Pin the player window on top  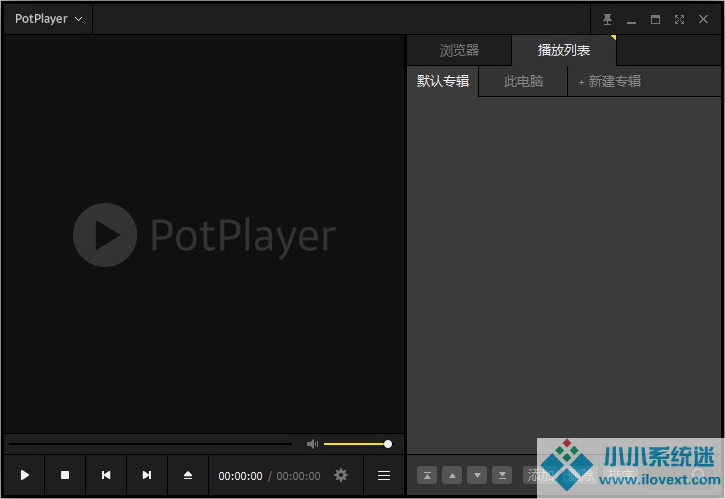(x=608, y=19)
